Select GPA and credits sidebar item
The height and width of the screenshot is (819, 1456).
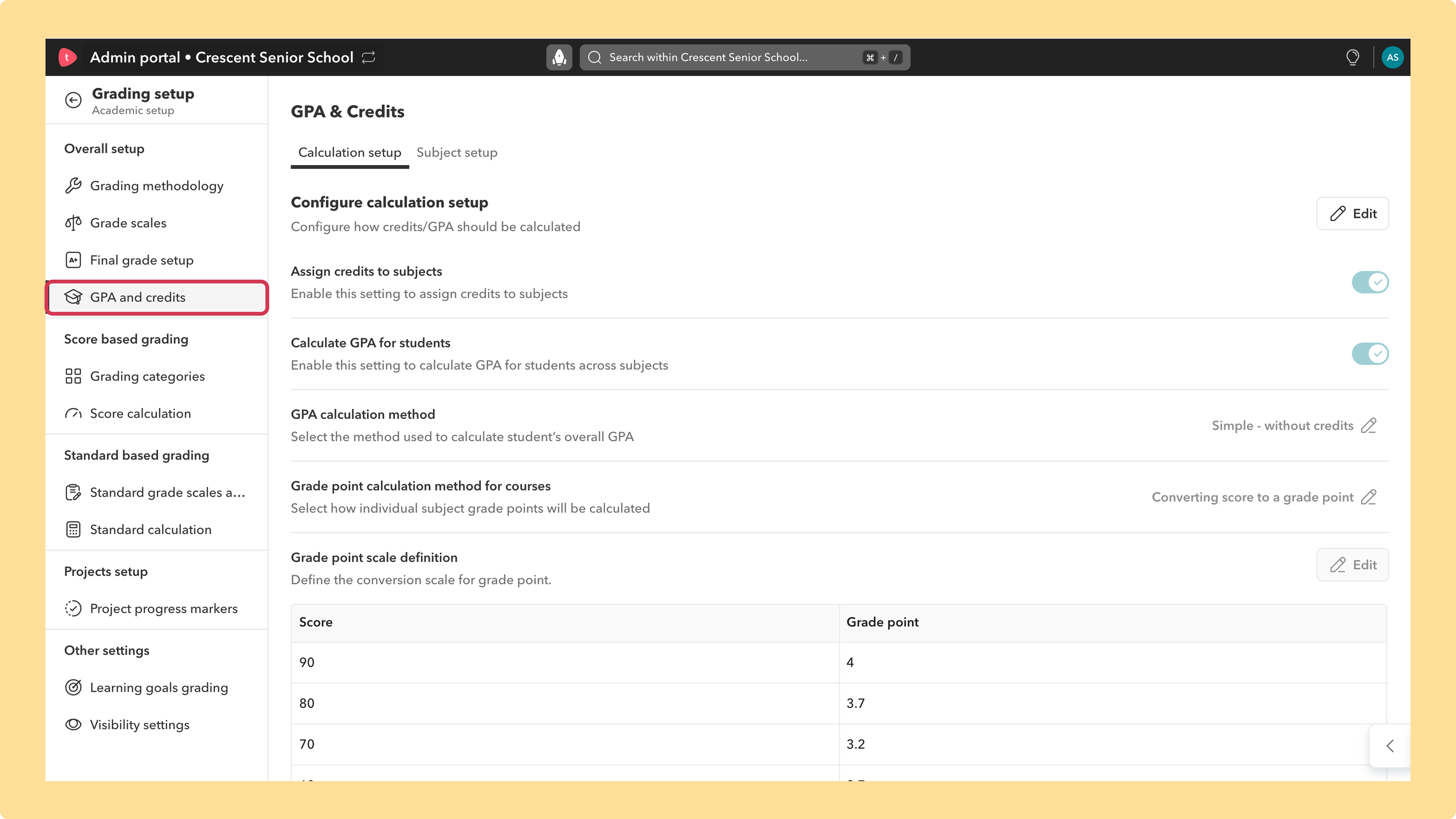point(157,297)
